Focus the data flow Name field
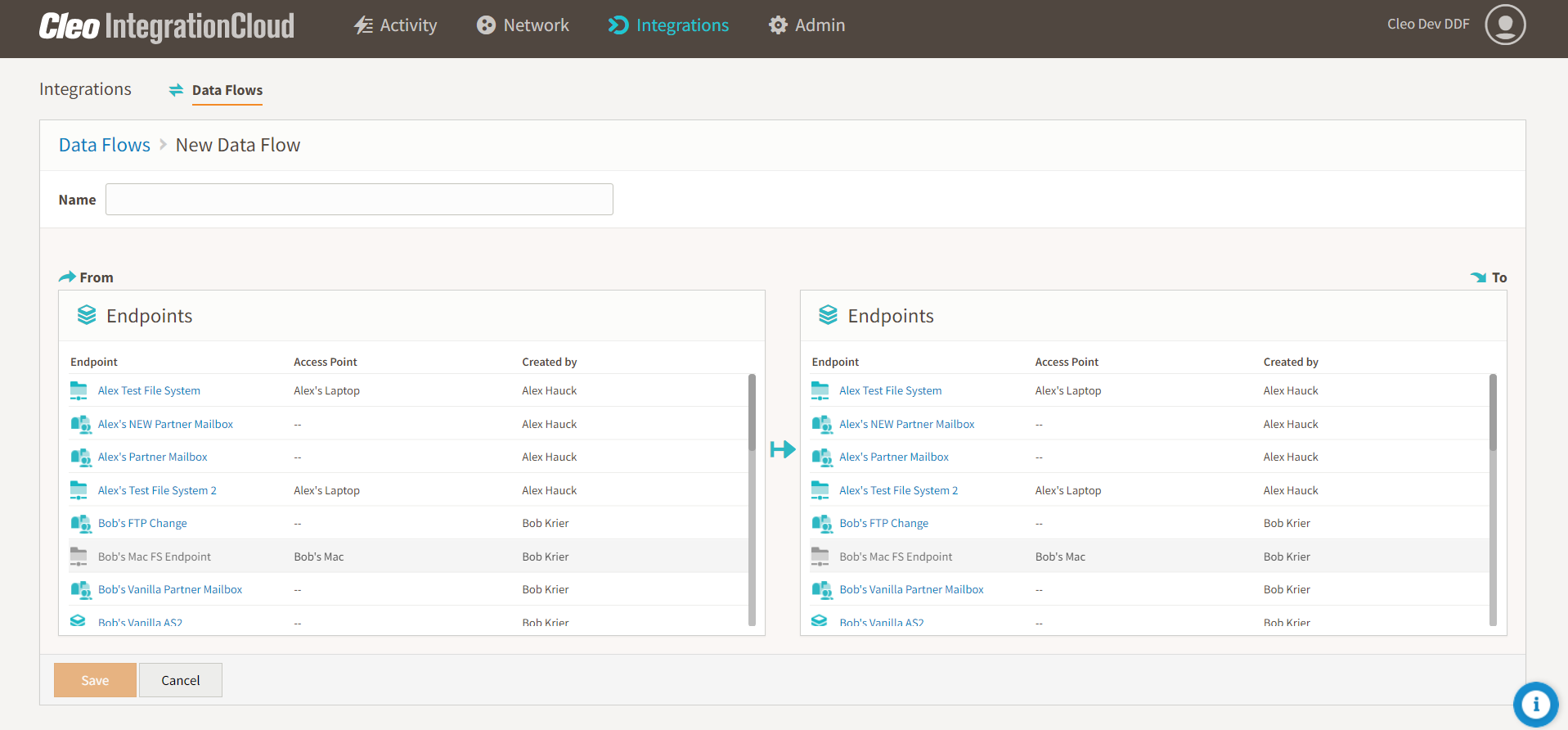 (359, 200)
